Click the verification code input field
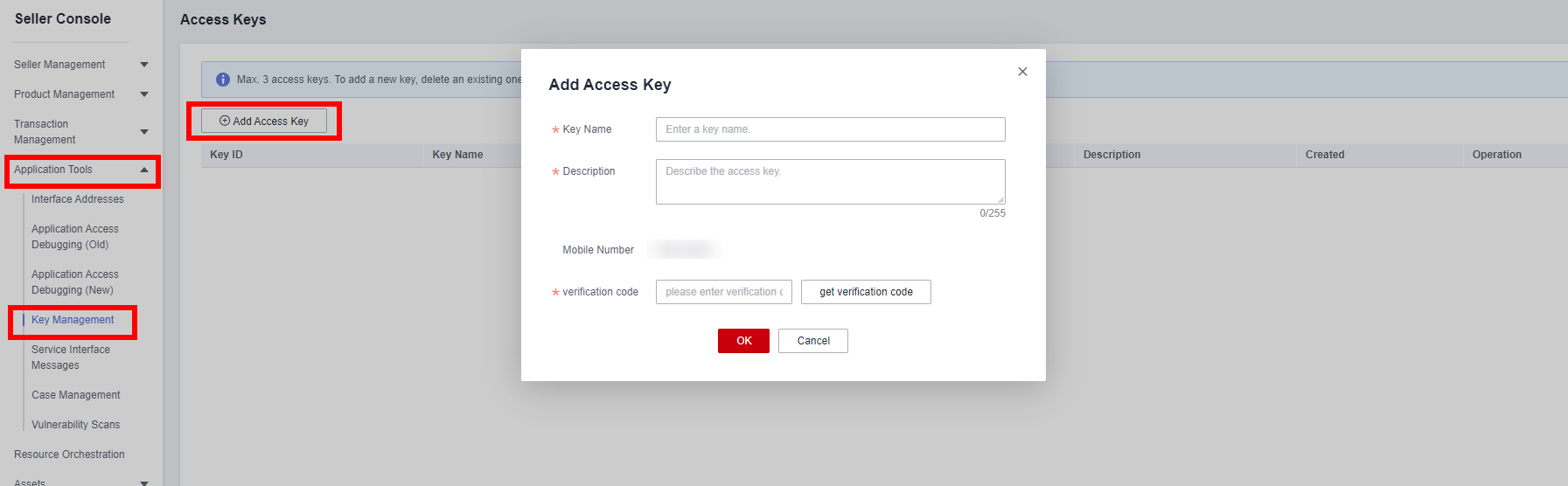The height and width of the screenshot is (486, 1568). 724,292
